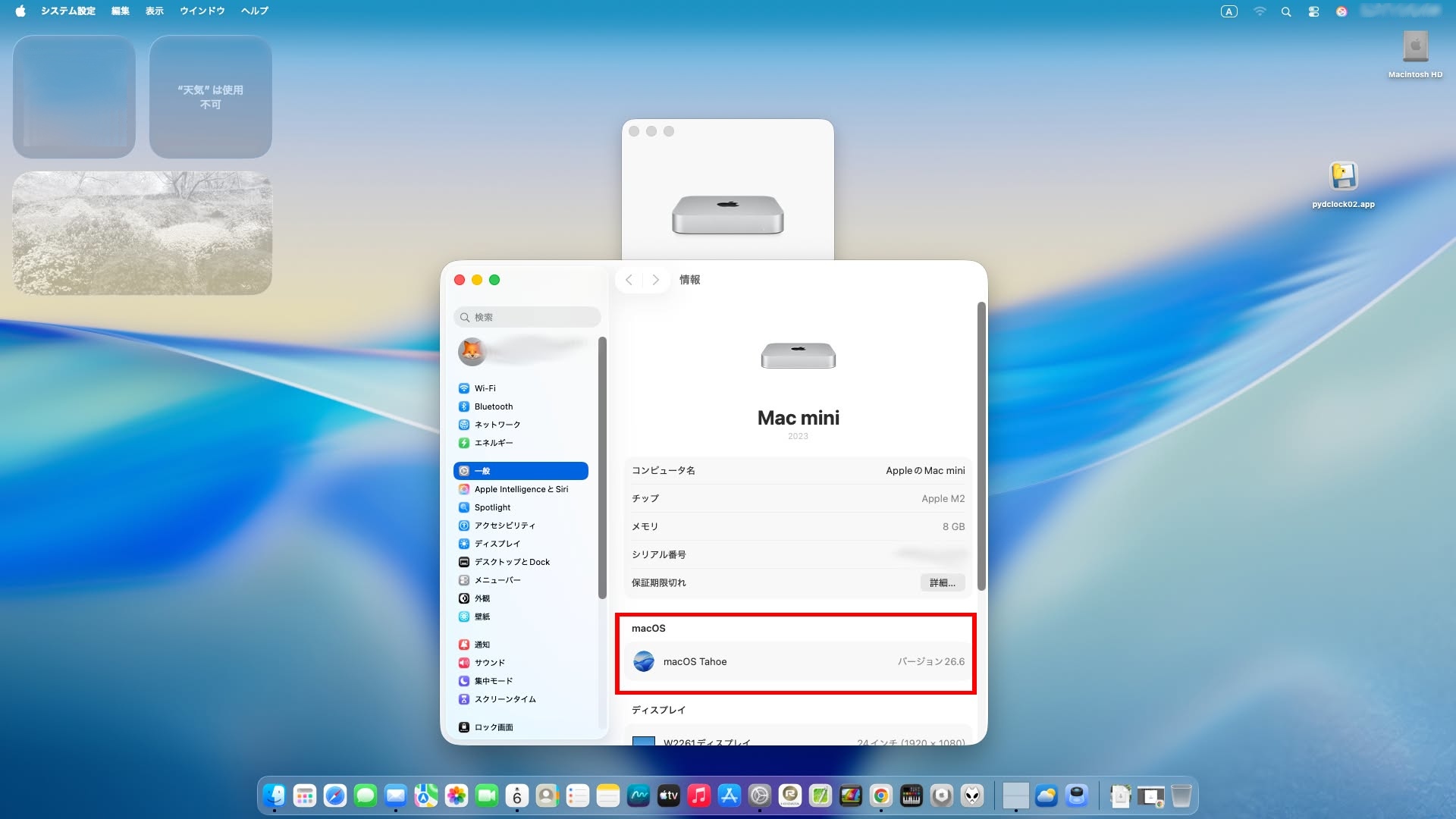
Task: Go back using the left chevron button
Action: coord(629,280)
